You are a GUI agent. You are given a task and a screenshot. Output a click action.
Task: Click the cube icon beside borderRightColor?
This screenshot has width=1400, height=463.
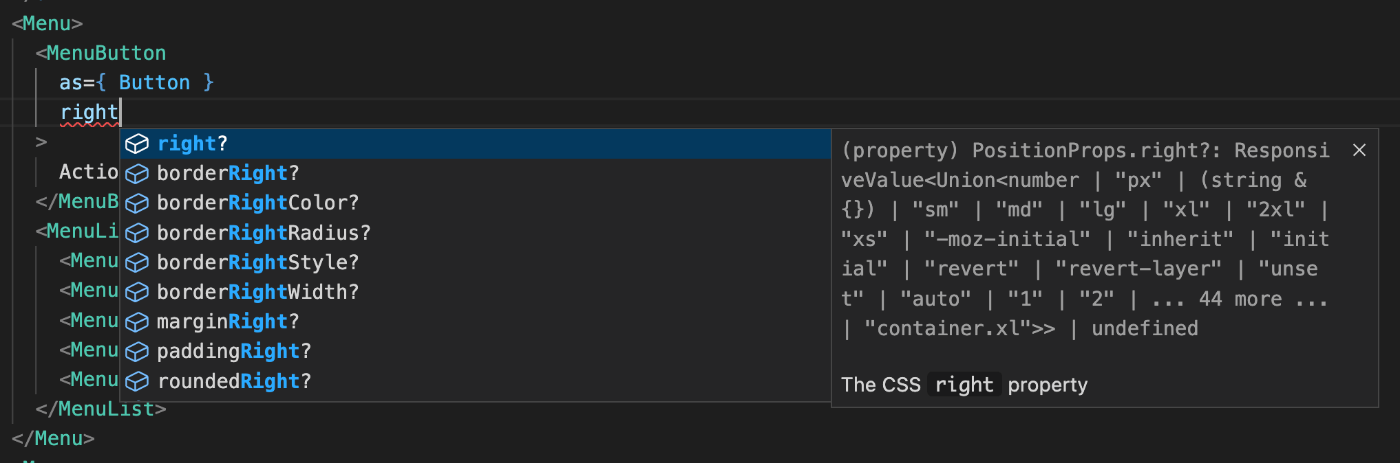pos(137,203)
